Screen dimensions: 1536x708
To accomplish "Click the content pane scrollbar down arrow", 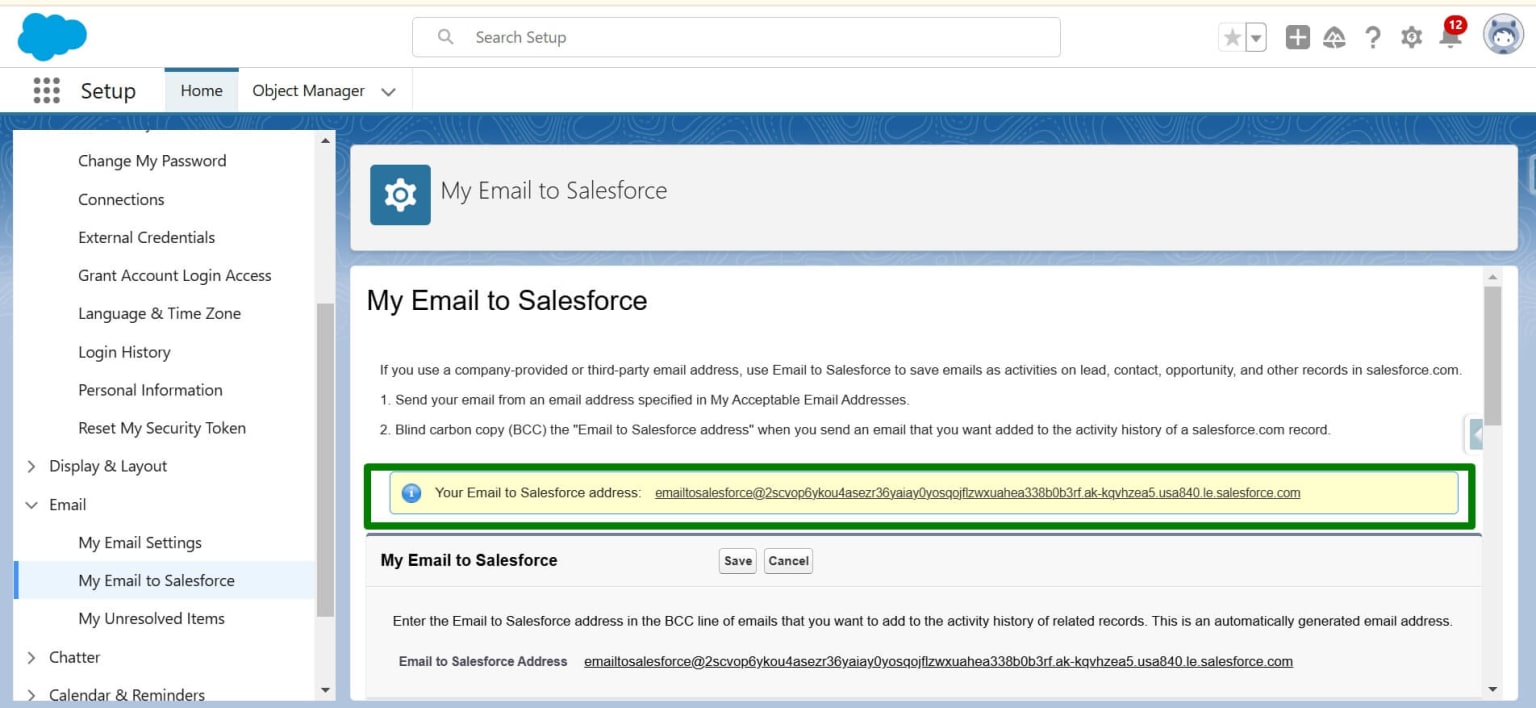I will click(x=1493, y=688).
